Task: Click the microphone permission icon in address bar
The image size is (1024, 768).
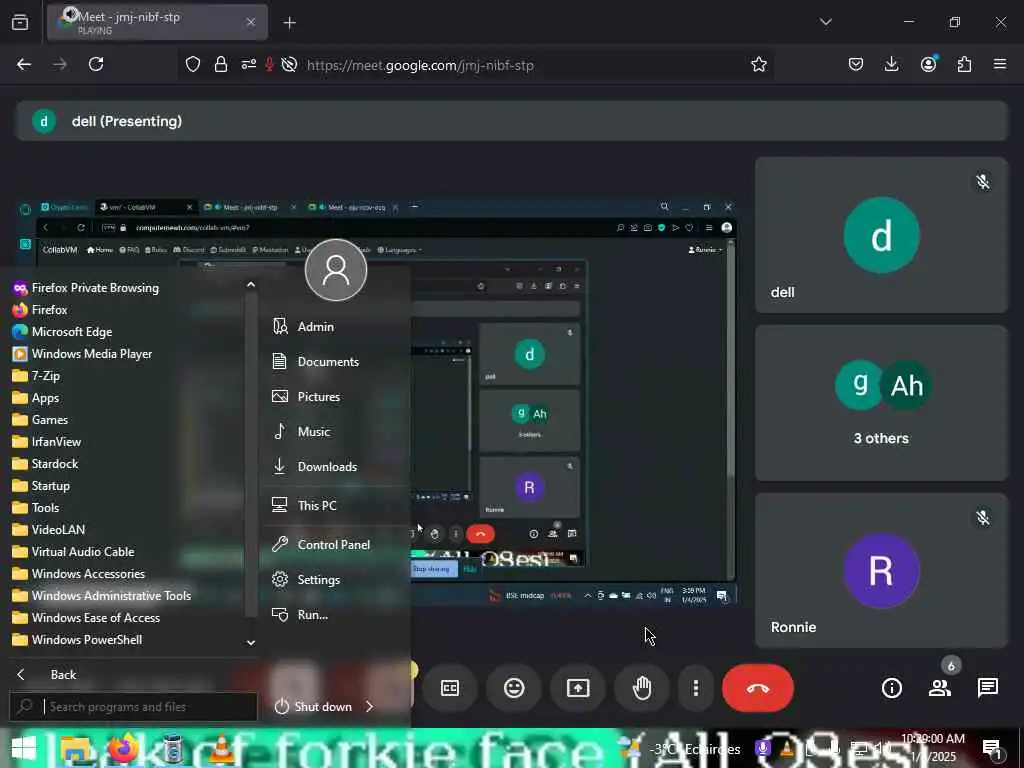Action: [x=269, y=64]
